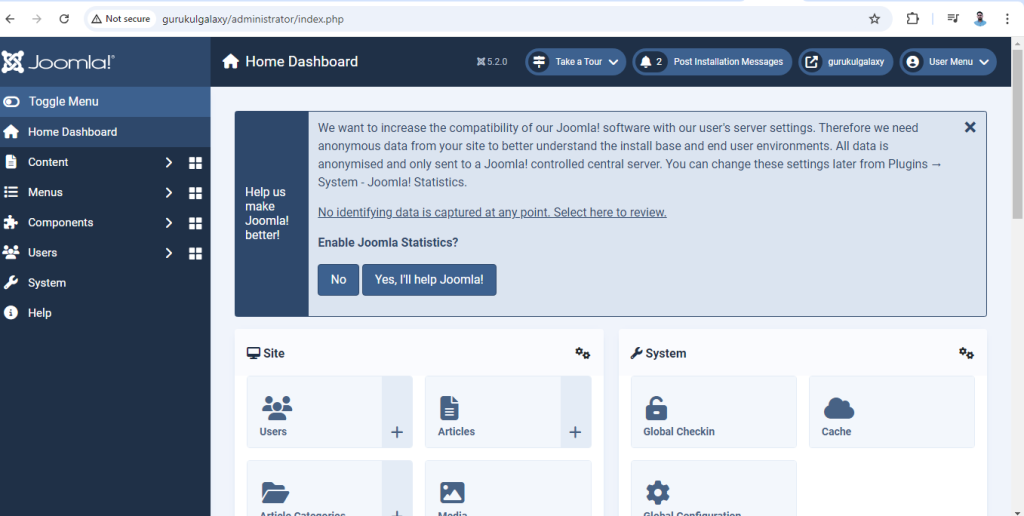Open Global Configuration gear tile
1024x516 pixels.
tap(714, 488)
